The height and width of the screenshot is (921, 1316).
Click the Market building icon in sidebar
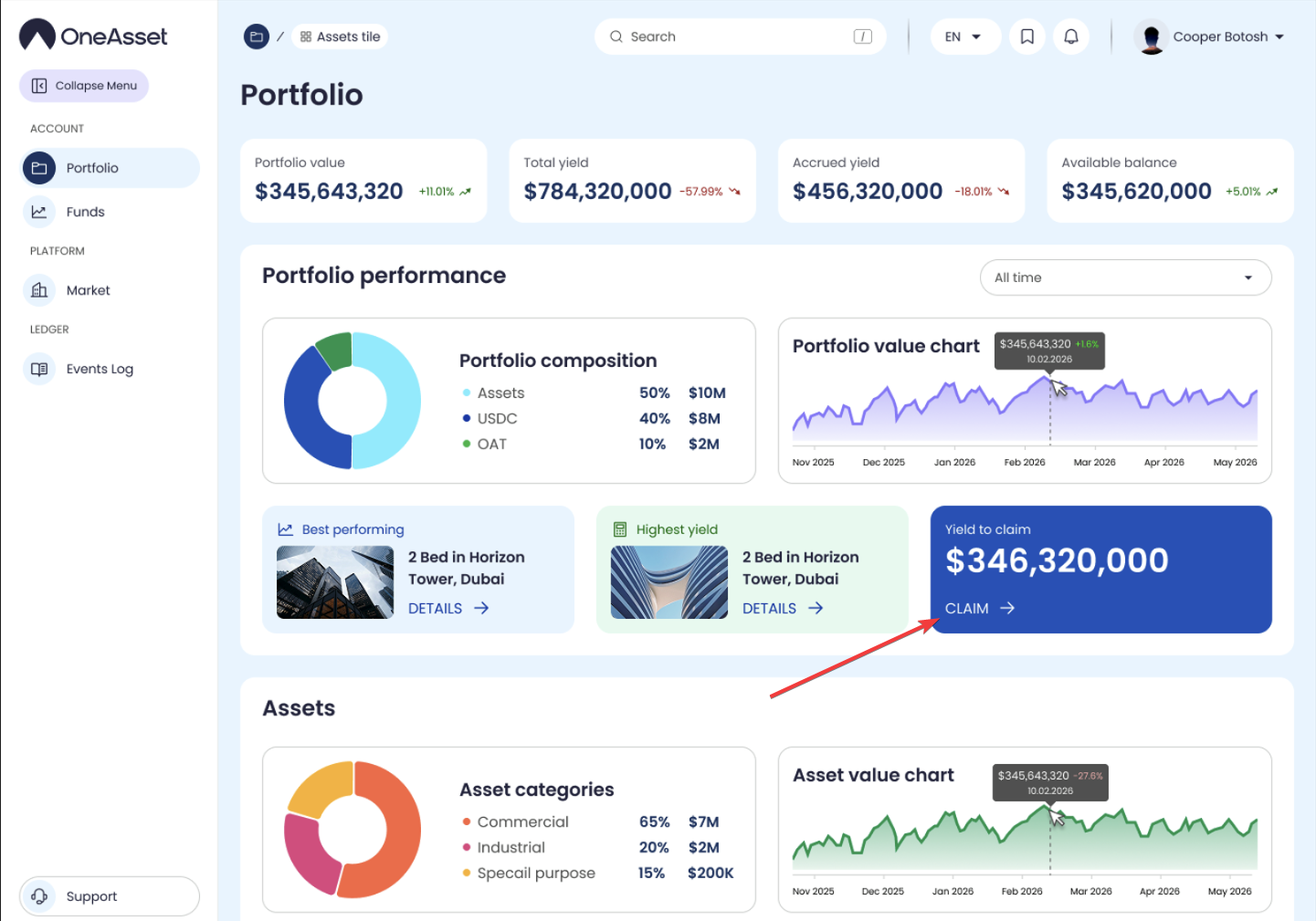(39, 290)
